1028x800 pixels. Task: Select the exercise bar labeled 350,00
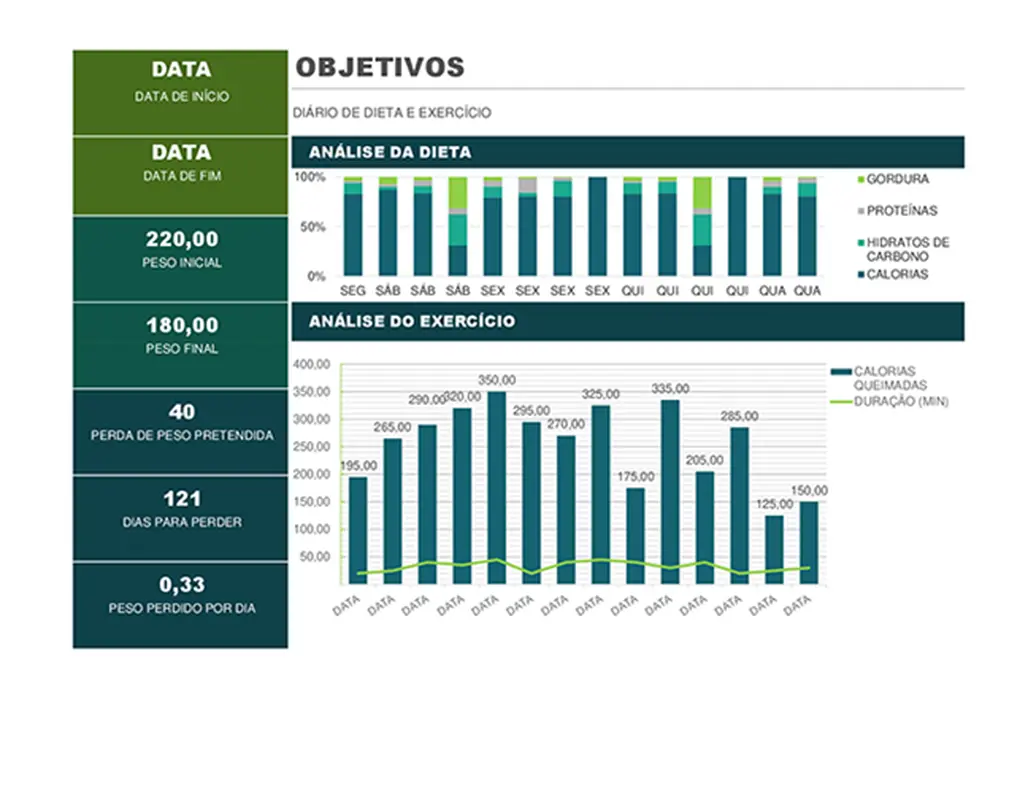point(497,480)
